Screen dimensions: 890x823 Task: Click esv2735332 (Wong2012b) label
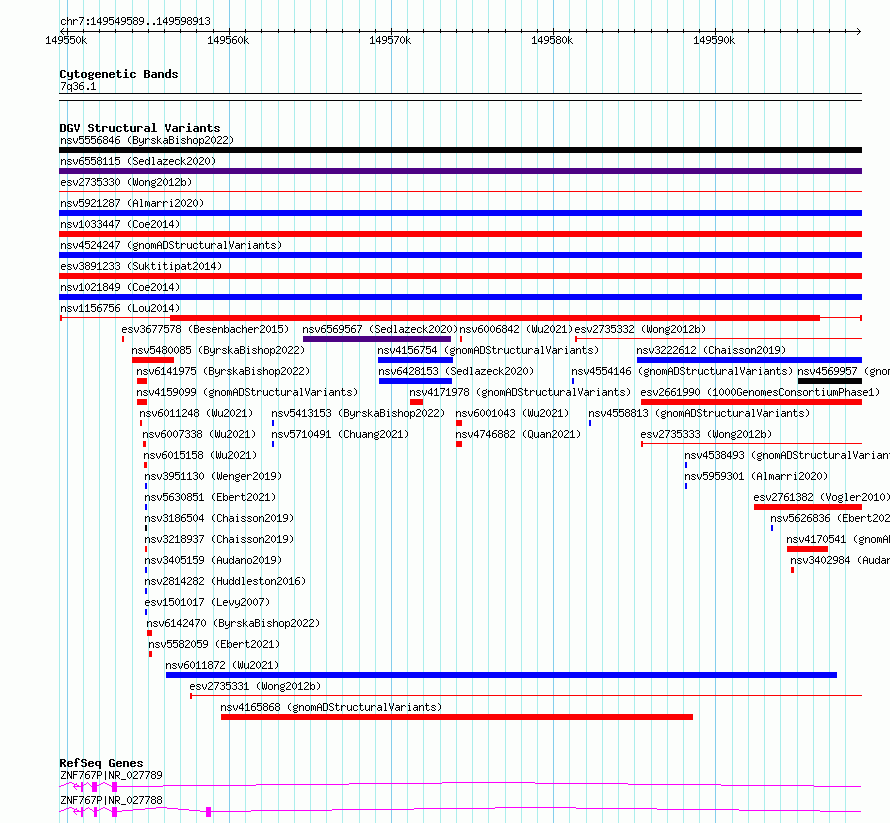tap(640, 329)
